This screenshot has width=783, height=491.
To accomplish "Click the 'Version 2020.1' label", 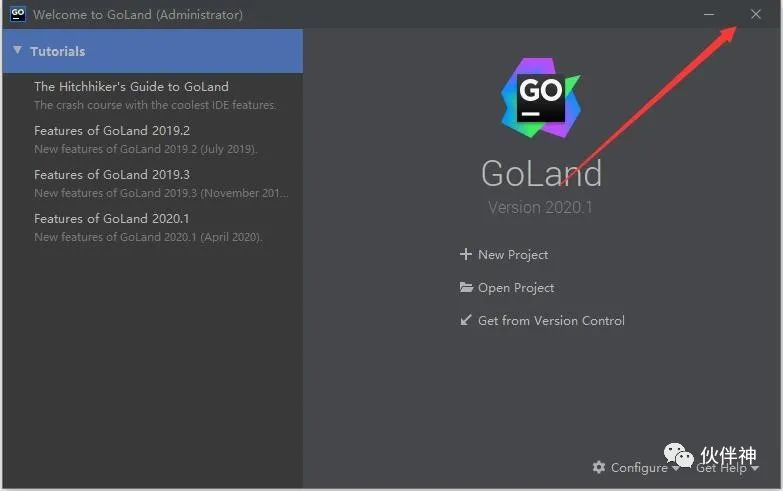I will click(540, 207).
